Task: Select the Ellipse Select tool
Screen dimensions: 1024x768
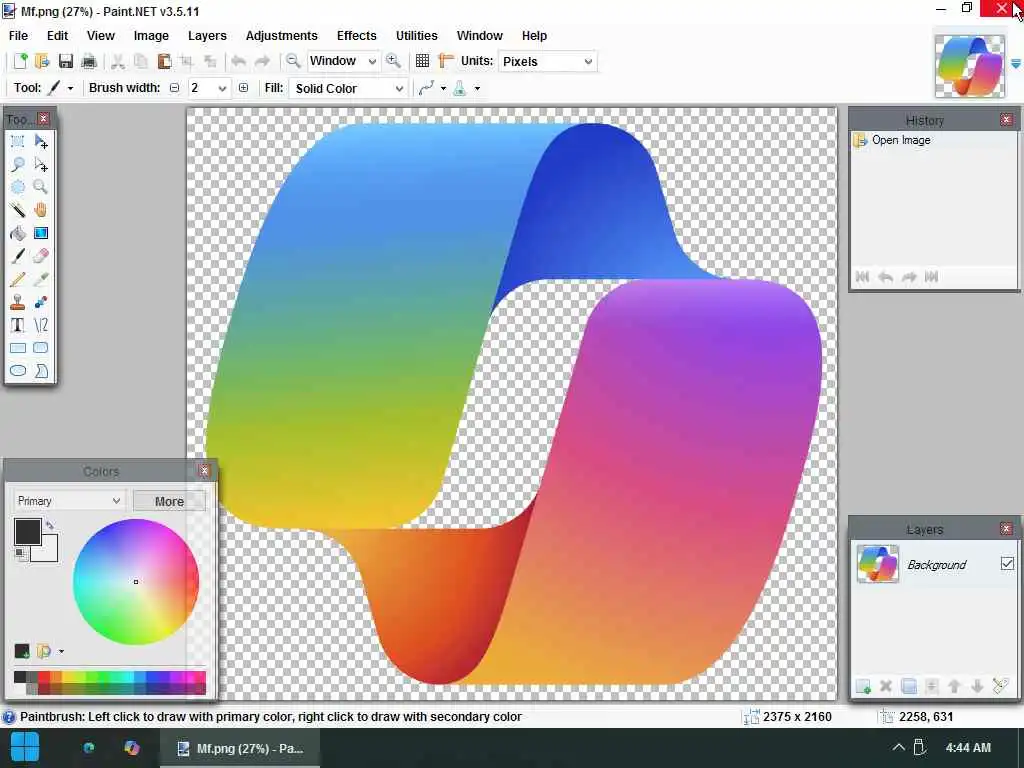Action: (x=18, y=187)
